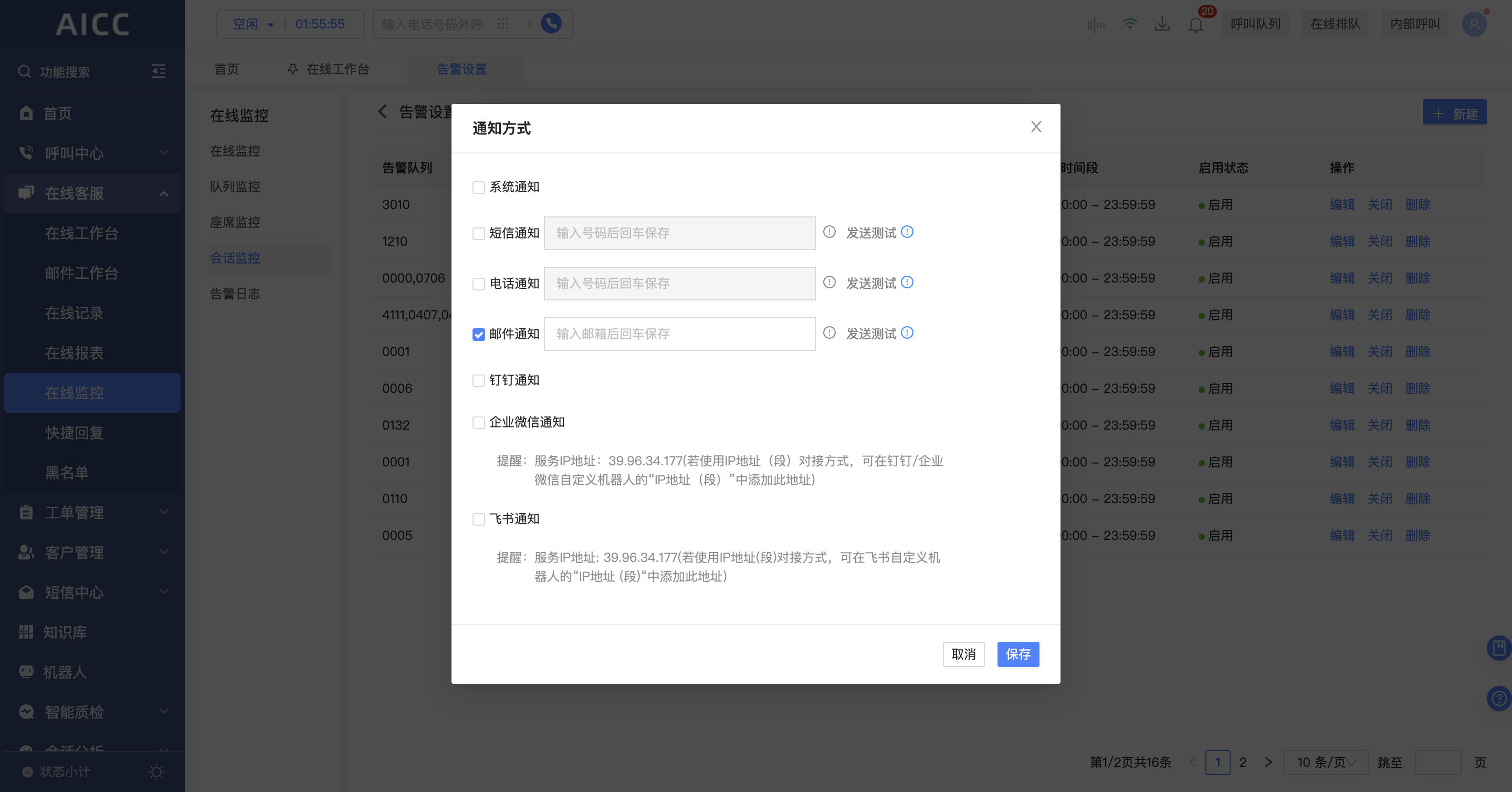Collapse sidebar using the menu fold icon

(159, 71)
